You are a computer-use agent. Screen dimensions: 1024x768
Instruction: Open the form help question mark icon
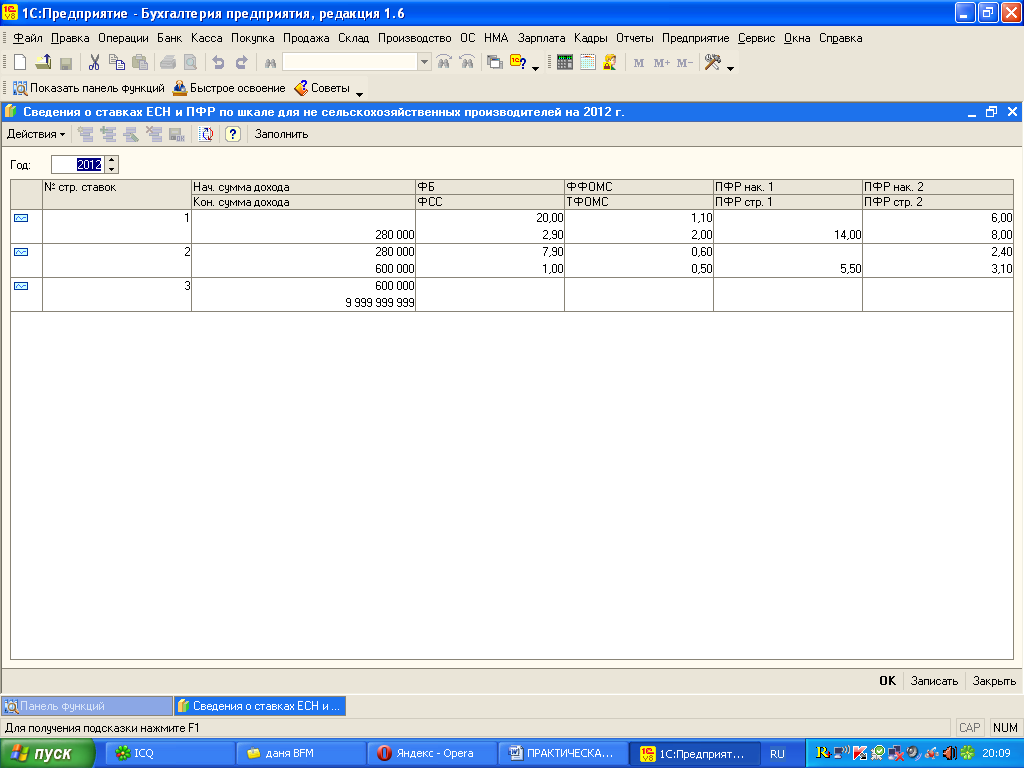point(233,135)
